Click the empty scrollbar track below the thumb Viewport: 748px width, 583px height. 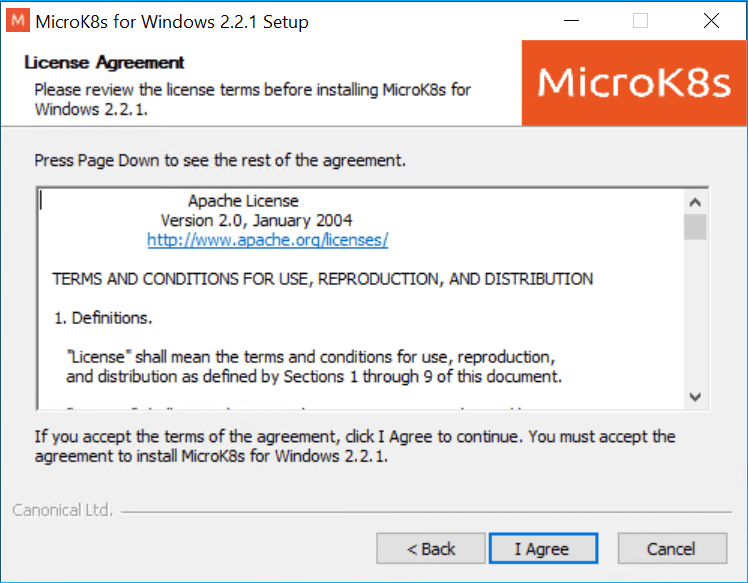695,312
